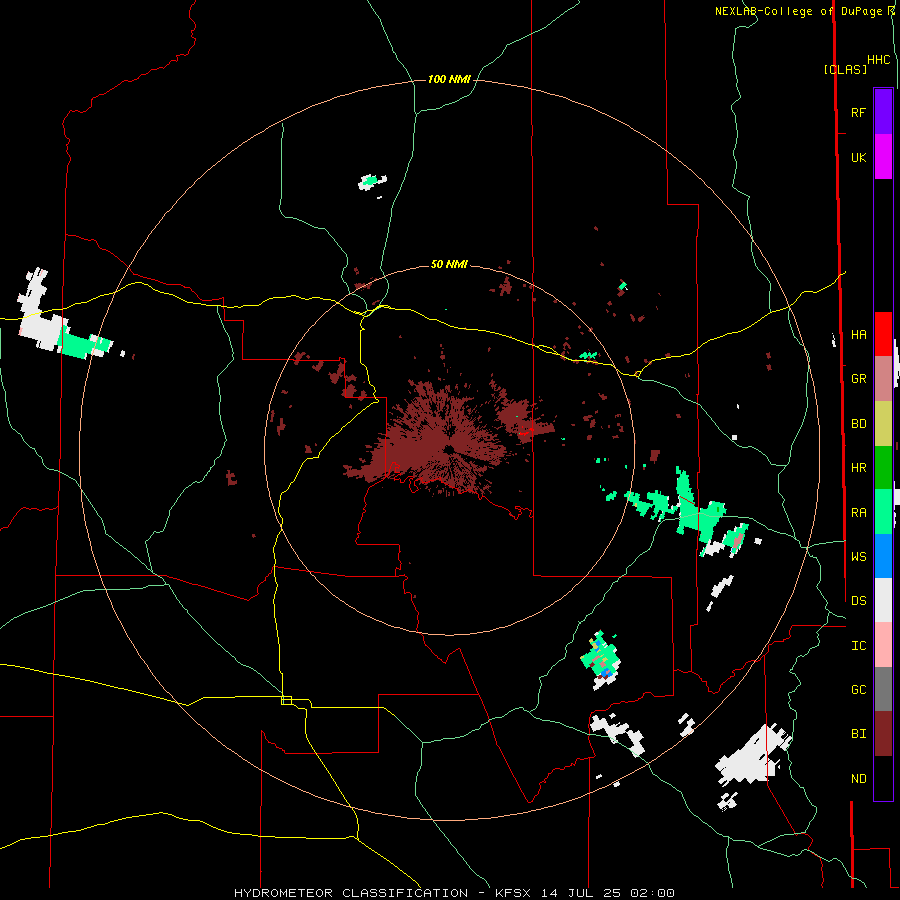Image resolution: width=900 pixels, height=900 pixels.
Task: Click the '100 NMI' range ring label
Action: tap(449, 79)
